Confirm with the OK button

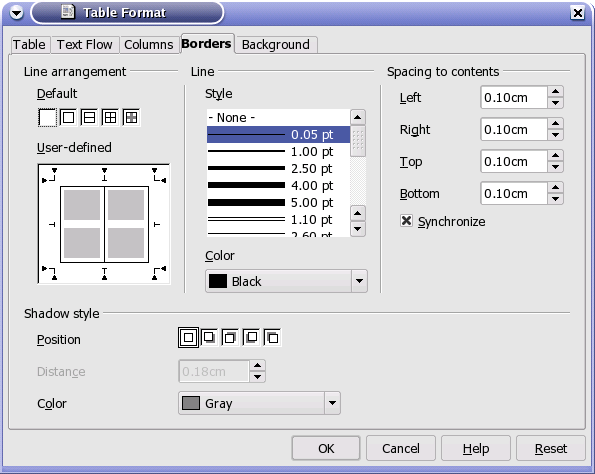point(326,449)
